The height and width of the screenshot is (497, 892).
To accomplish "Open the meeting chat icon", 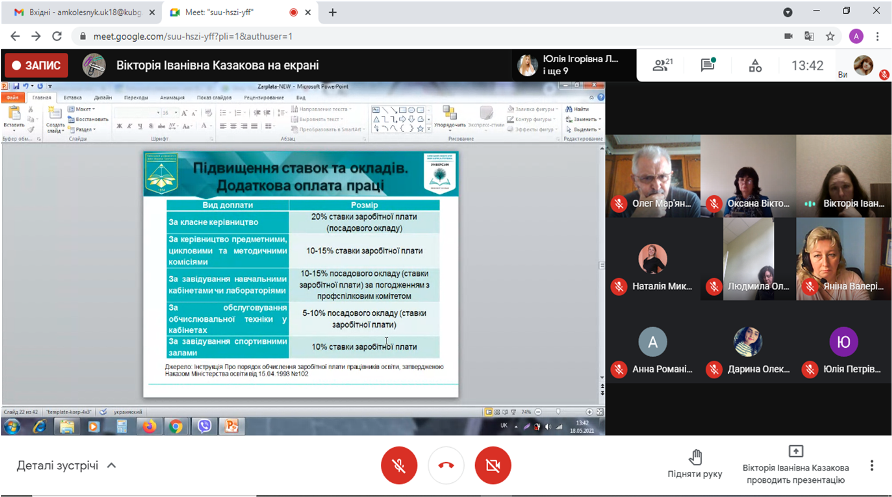I will point(708,65).
